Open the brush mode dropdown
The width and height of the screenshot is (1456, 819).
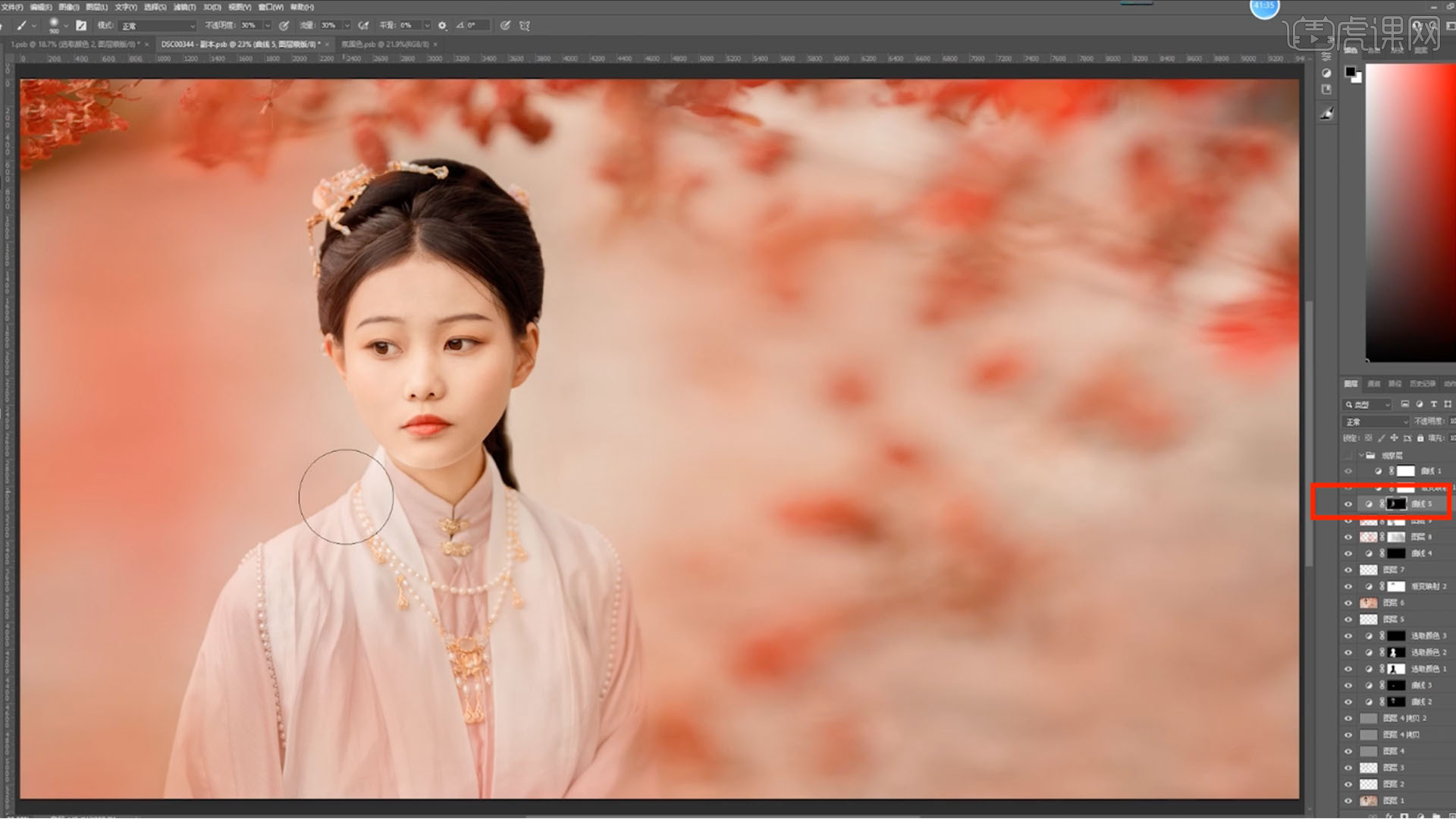(x=158, y=26)
